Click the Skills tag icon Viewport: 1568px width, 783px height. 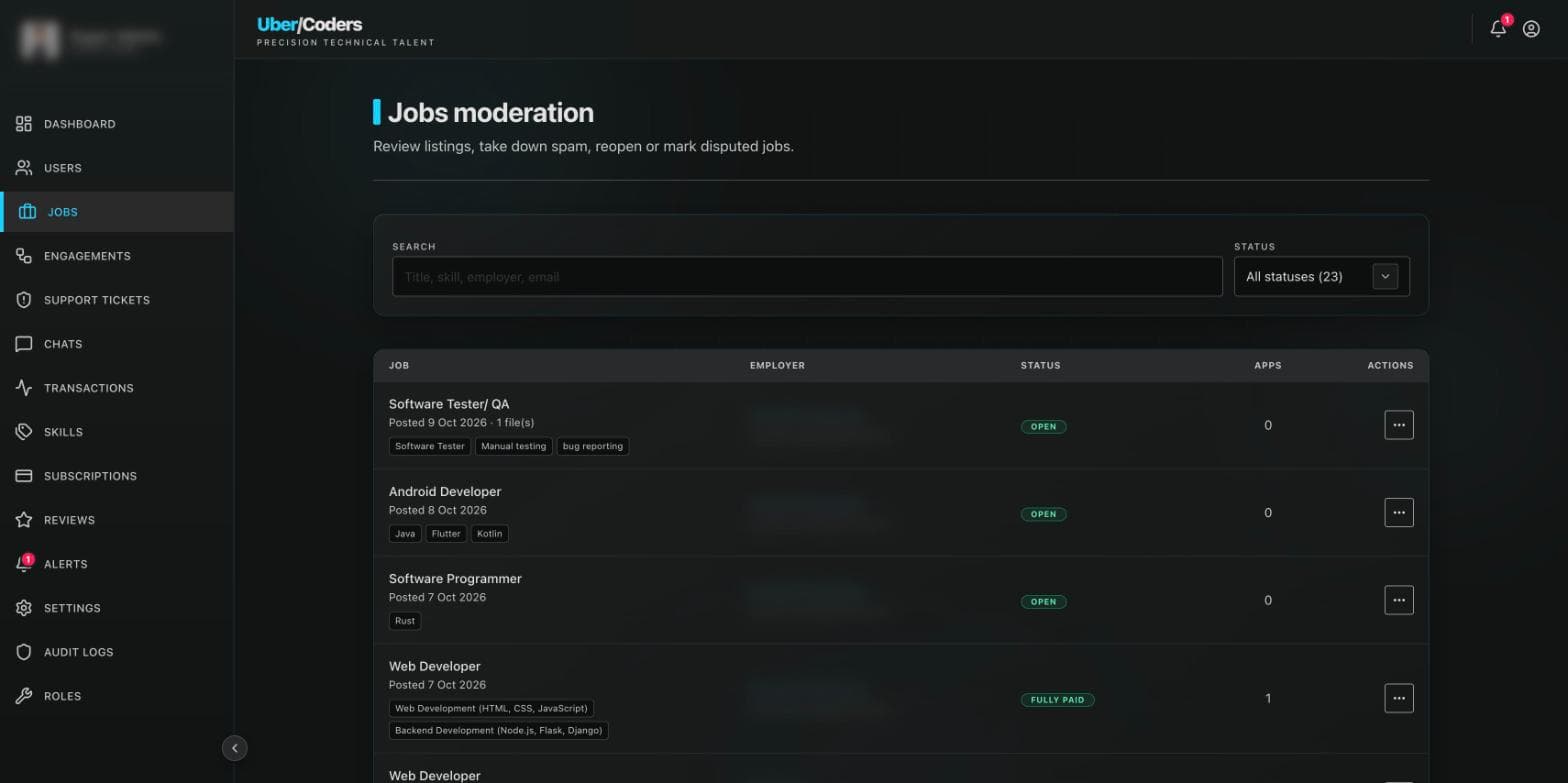(x=24, y=432)
